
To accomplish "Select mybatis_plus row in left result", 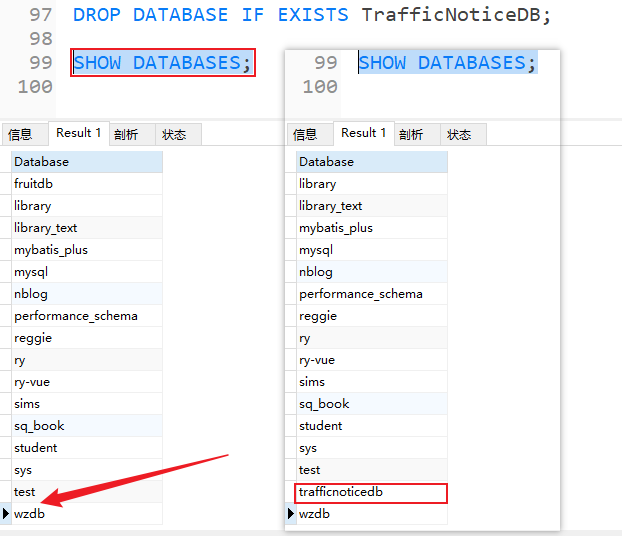I will (x=87, y=250).
